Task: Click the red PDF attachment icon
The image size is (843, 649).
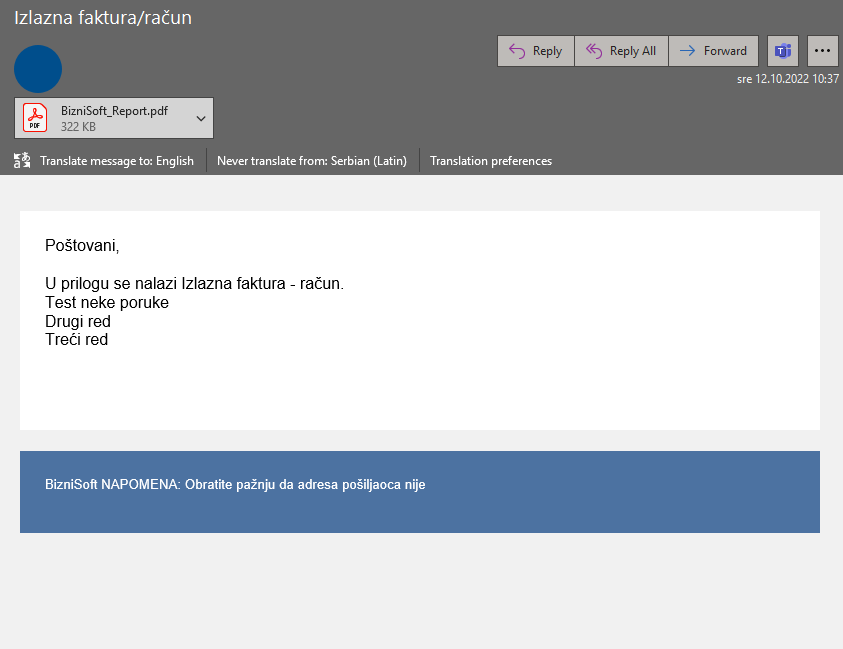Action: click(x=35, y=118)
